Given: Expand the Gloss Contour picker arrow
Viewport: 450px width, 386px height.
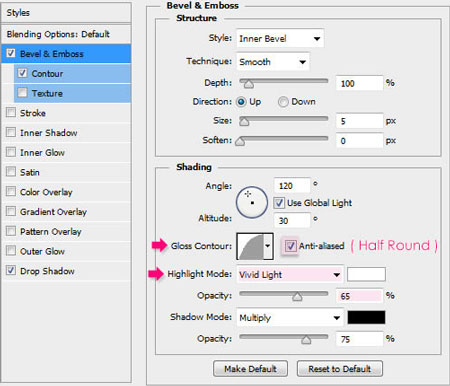Looking at the screenshot, I should tap(268, 246).
